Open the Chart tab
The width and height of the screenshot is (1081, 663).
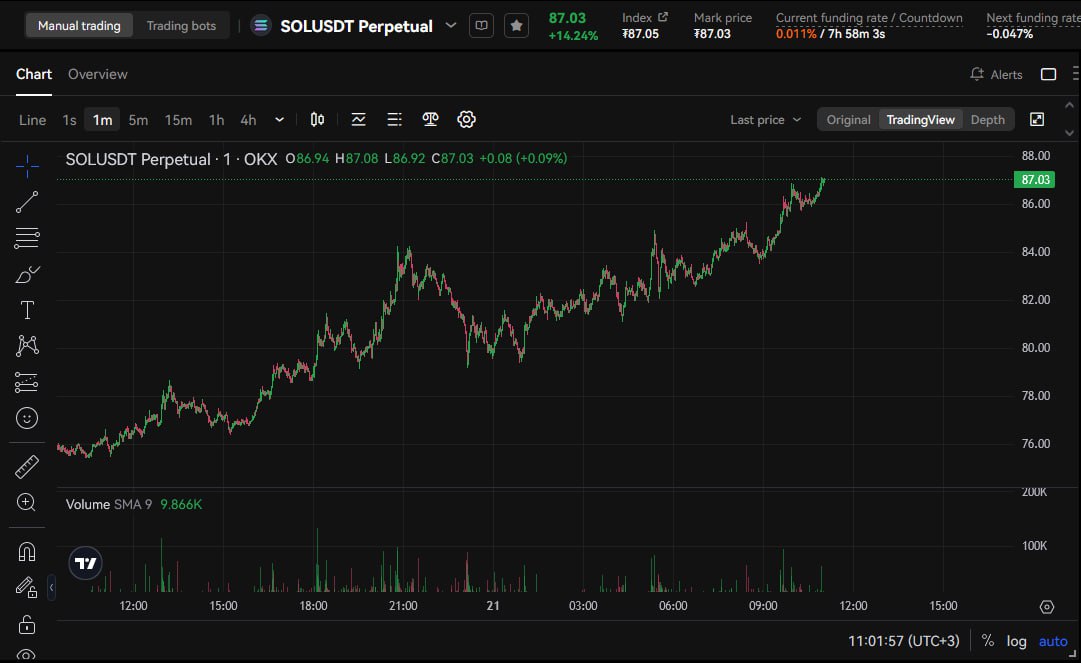click(x=34, y=74)
